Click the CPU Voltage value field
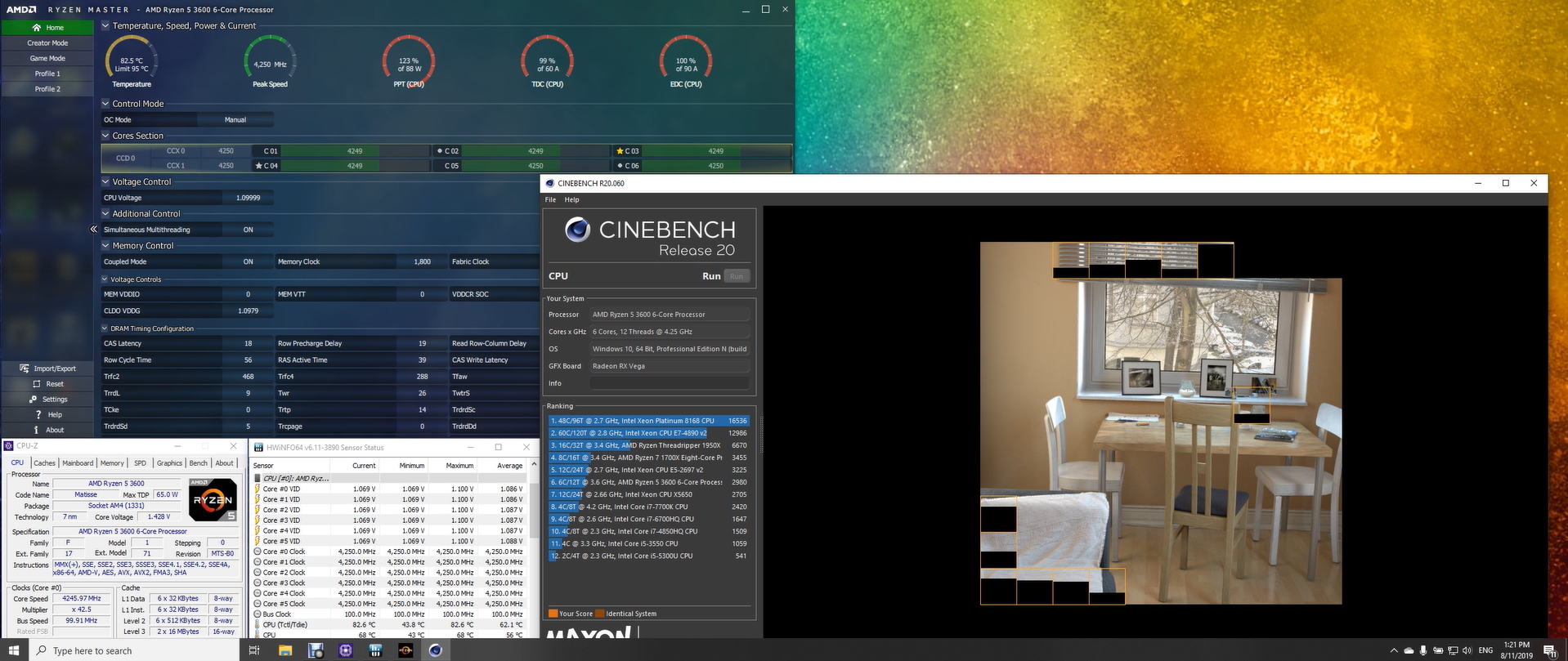 (248, 198)
